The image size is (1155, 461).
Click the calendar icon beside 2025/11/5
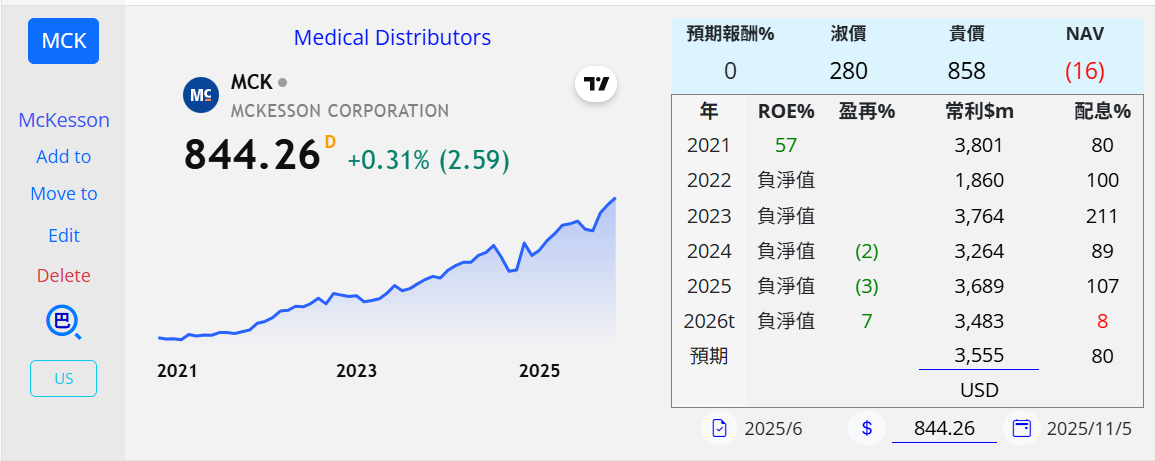pyautogui.click(x=1021, y=428)
